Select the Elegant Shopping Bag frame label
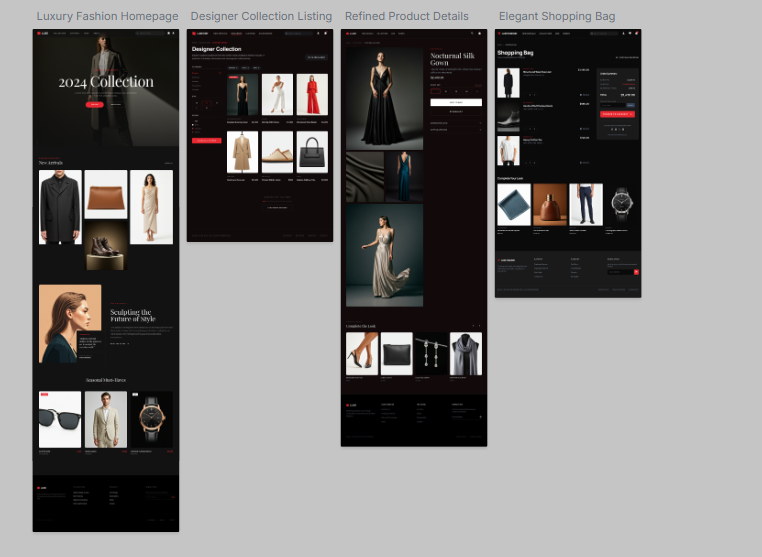This screenshot has height=557, width=762. [x=557, y=16]
